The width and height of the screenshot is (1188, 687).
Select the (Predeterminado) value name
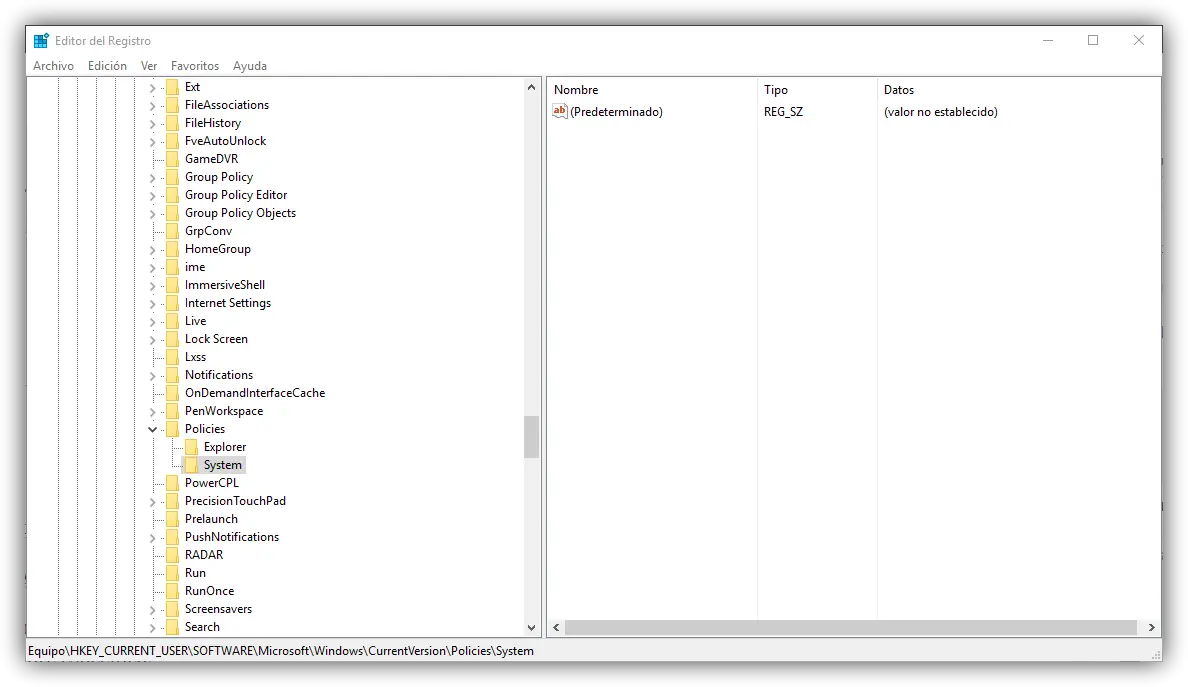pos(616,112)
